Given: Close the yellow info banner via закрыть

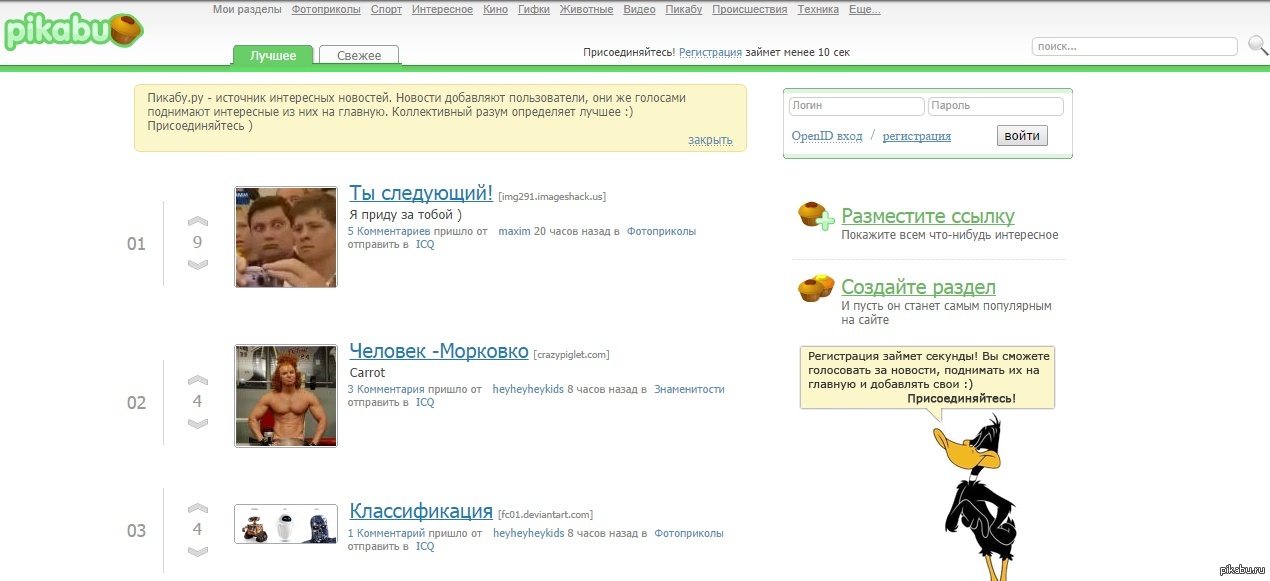Looking at the screenshot, I should click(x=710, y=140).
